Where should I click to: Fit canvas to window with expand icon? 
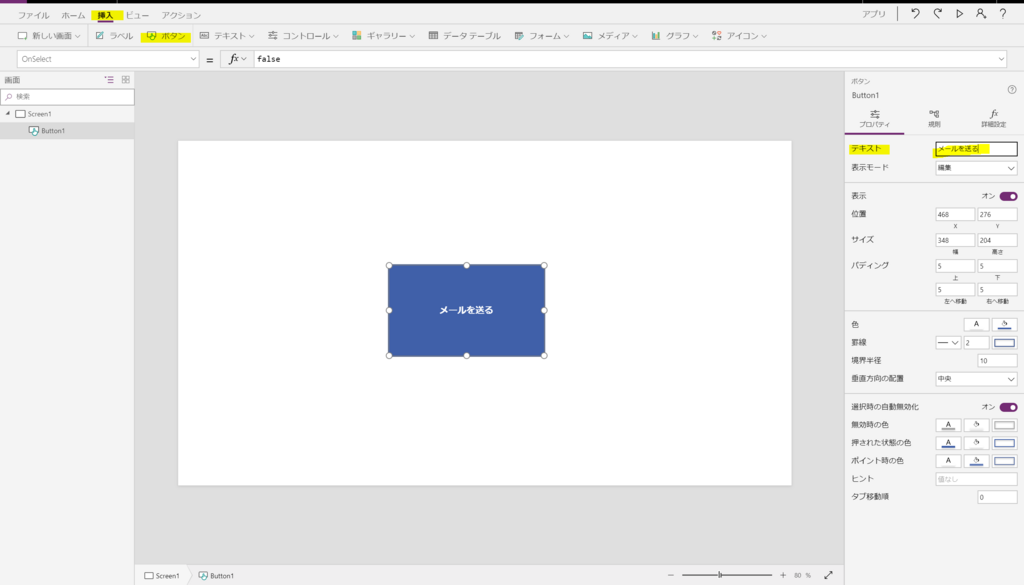828,575
